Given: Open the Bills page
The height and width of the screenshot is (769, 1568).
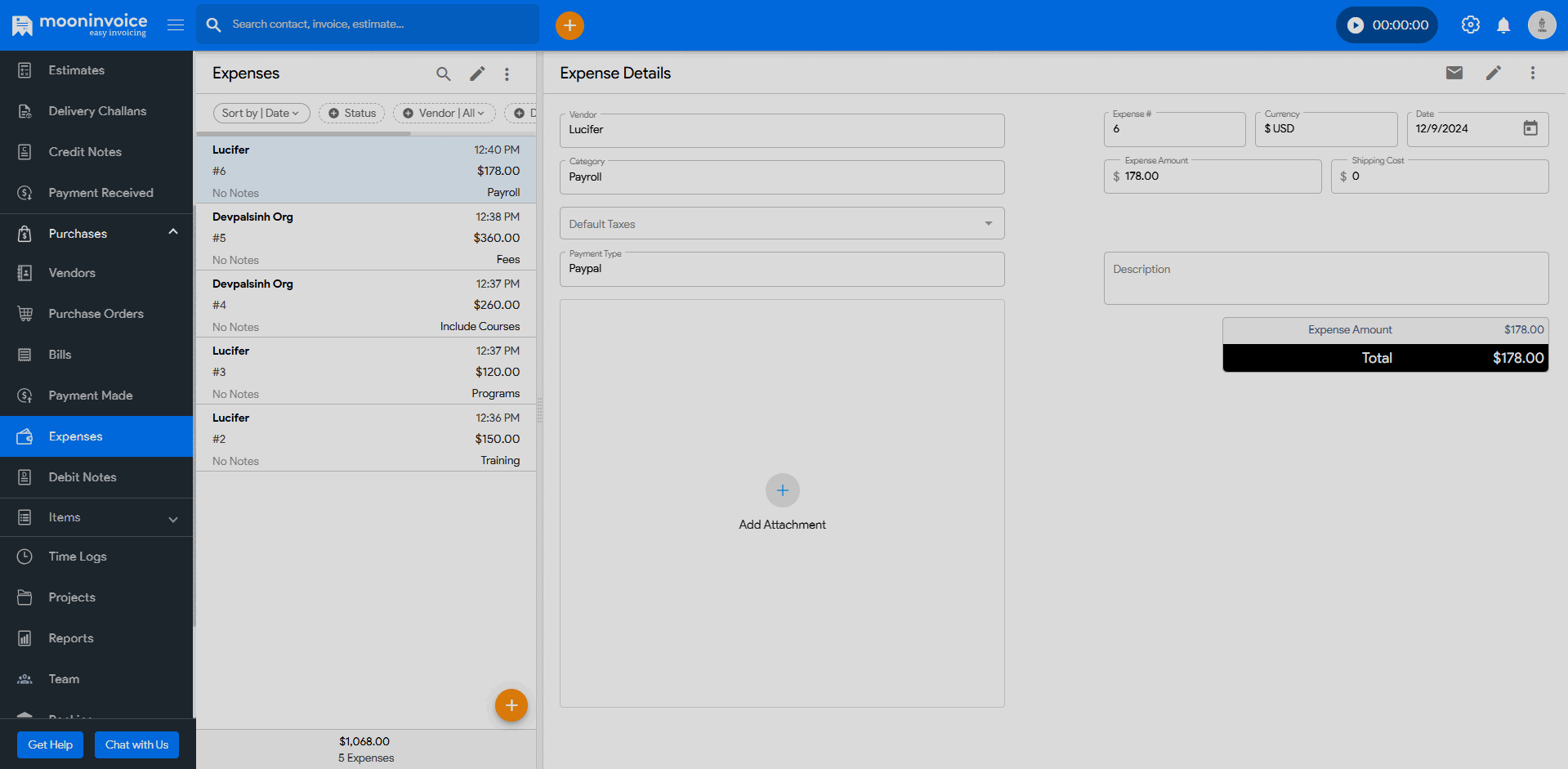Looking at the screenshot, I should click(x=96, y=355).
